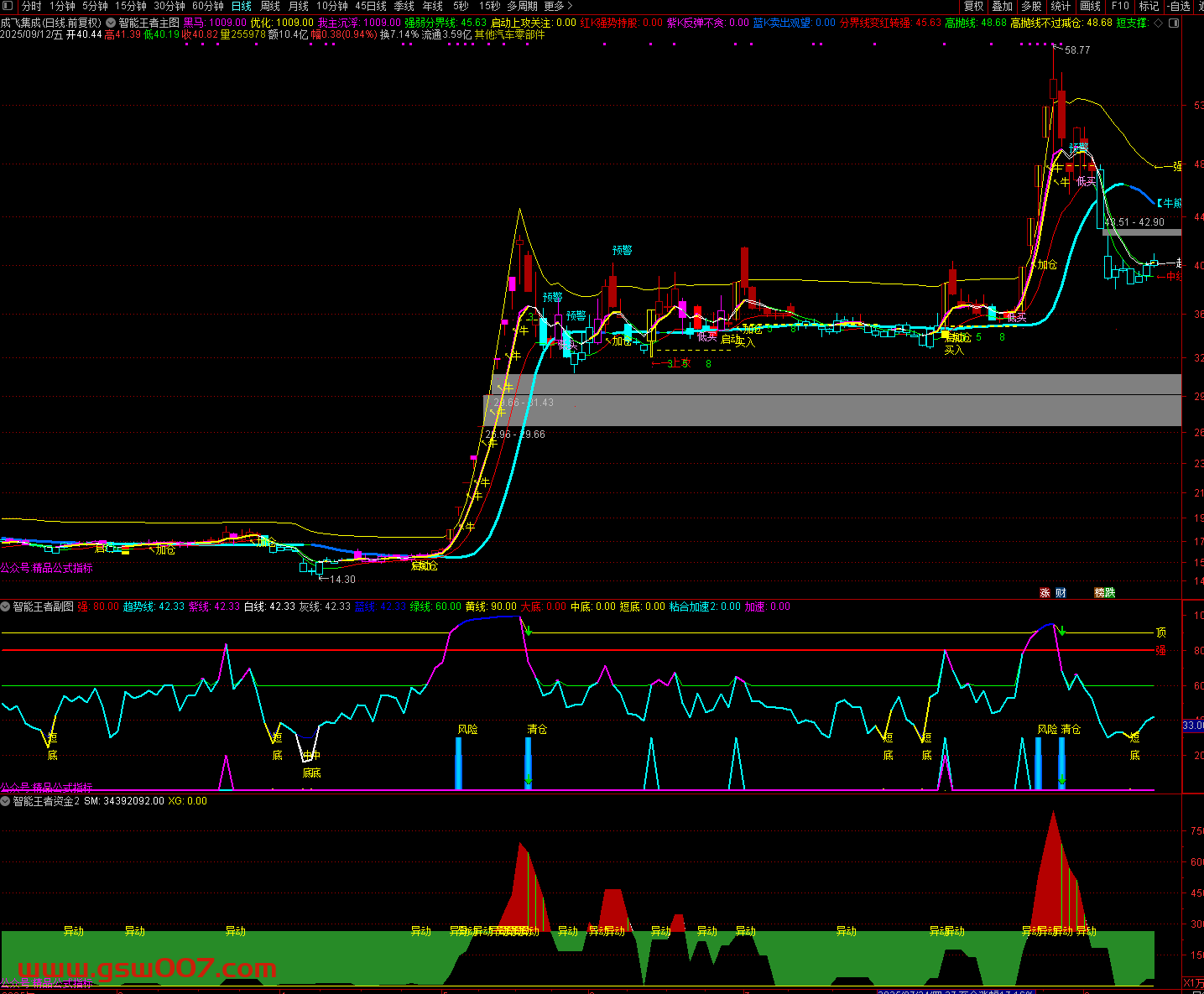This screenshot has height=994, width=1204.
Task: Open the F10 company info
Action: pos(1120,6)
